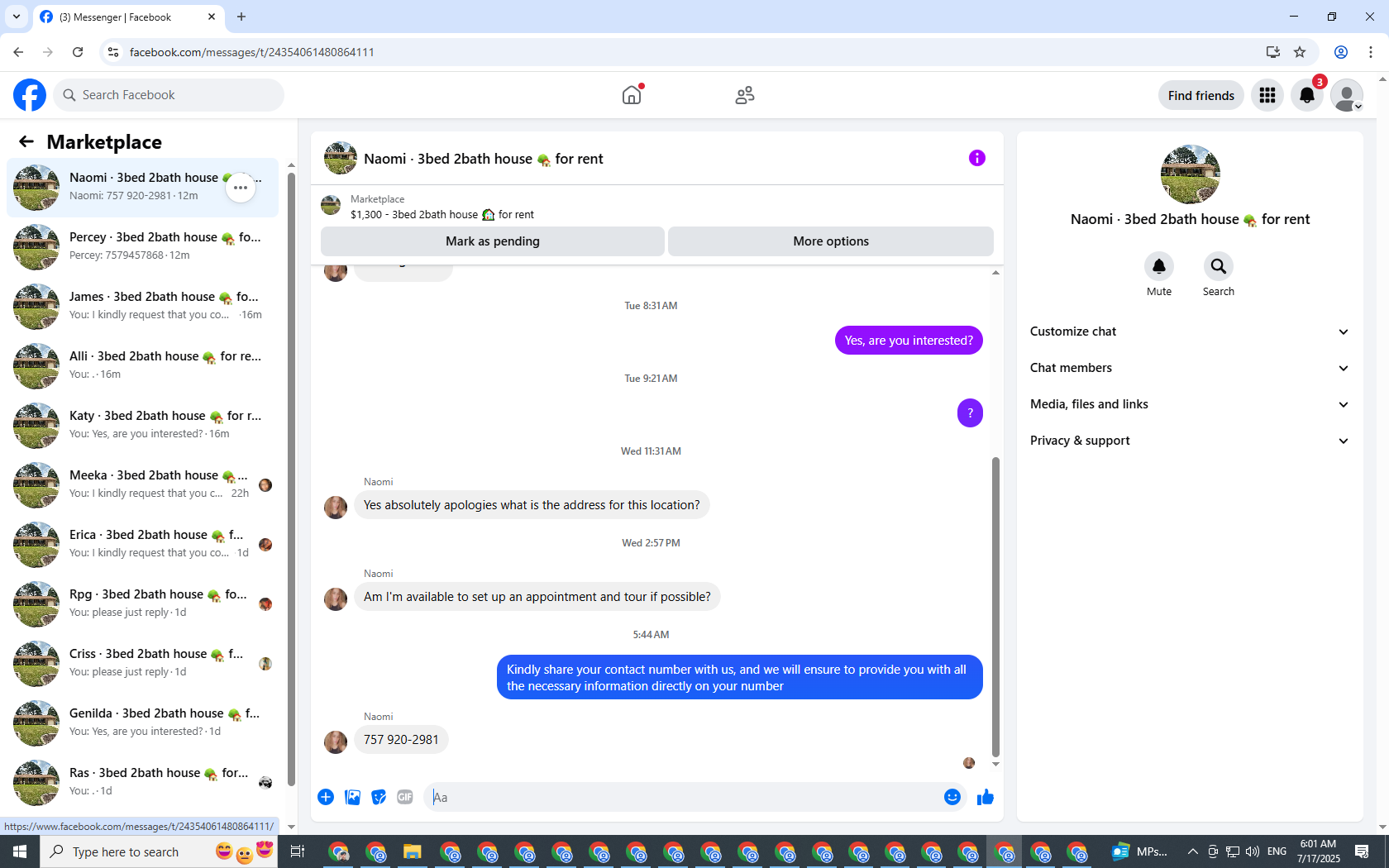Image resolution: width=1389 pixels, height=868 pixels.
Task: Open the Friends icon in top navigation
Action: pos(745,95)
